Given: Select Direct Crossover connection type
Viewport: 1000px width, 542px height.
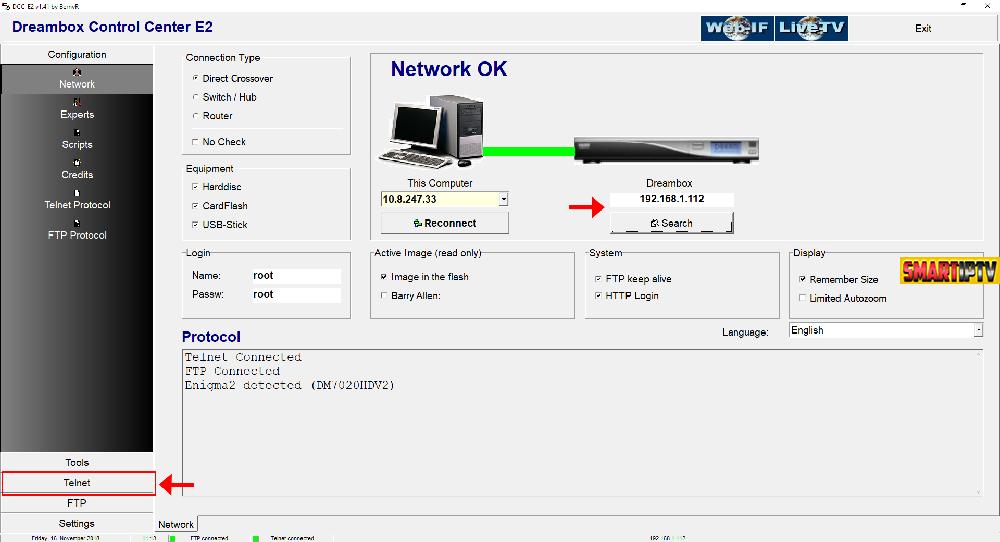Looking at the screenshot, I should [x=195, y=78].
